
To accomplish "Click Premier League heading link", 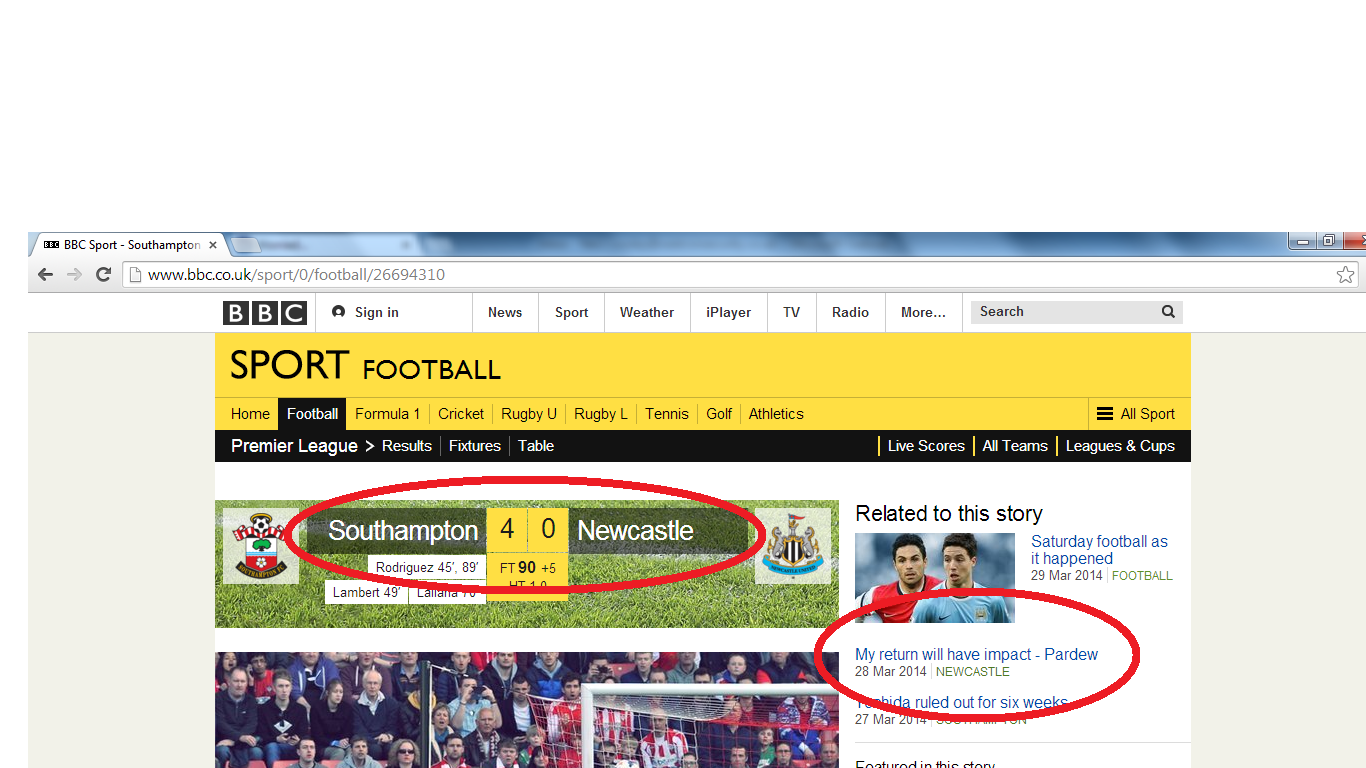I will click(x=294, y=446).
